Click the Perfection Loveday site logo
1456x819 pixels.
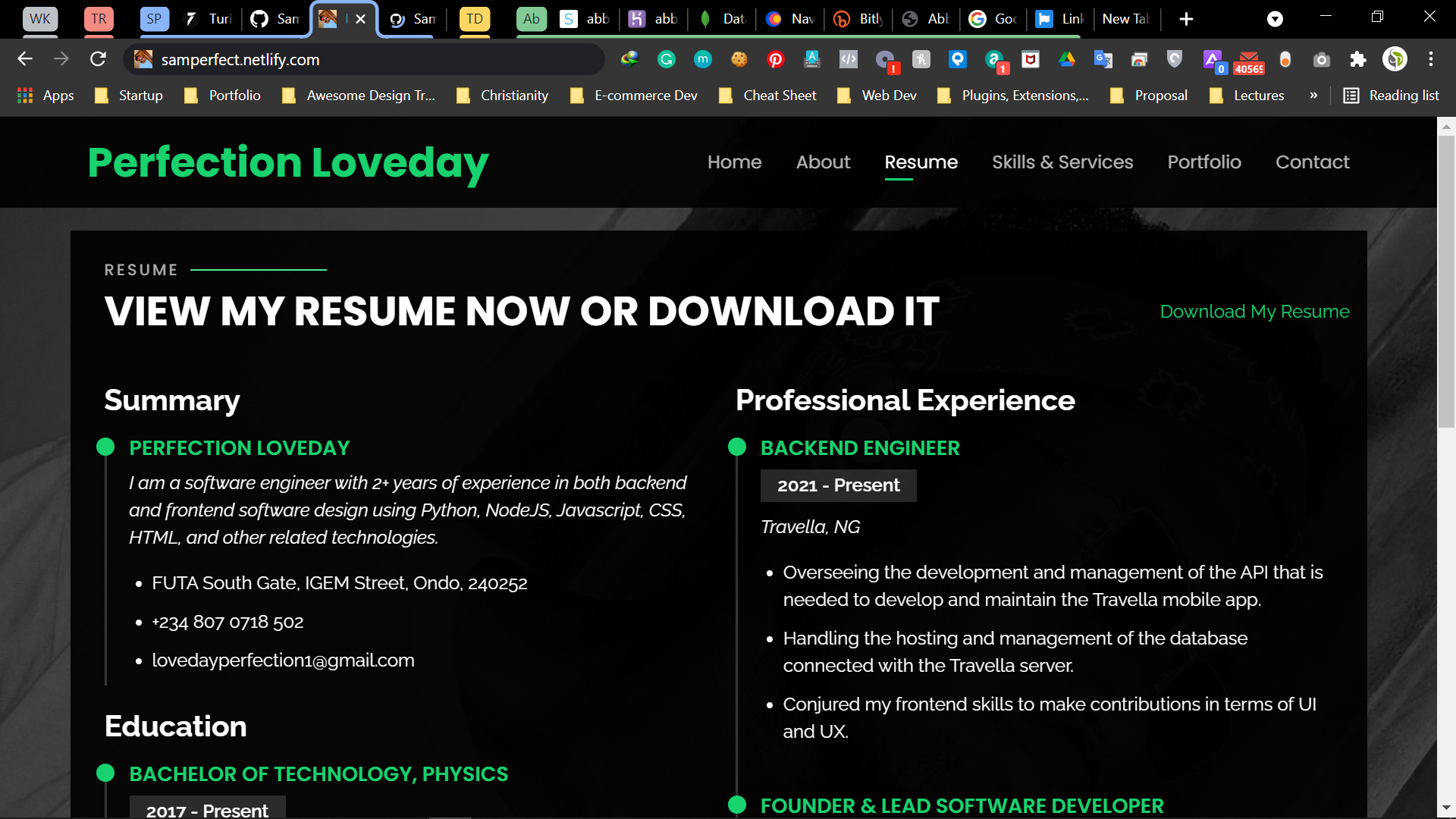tap(288, 163)
